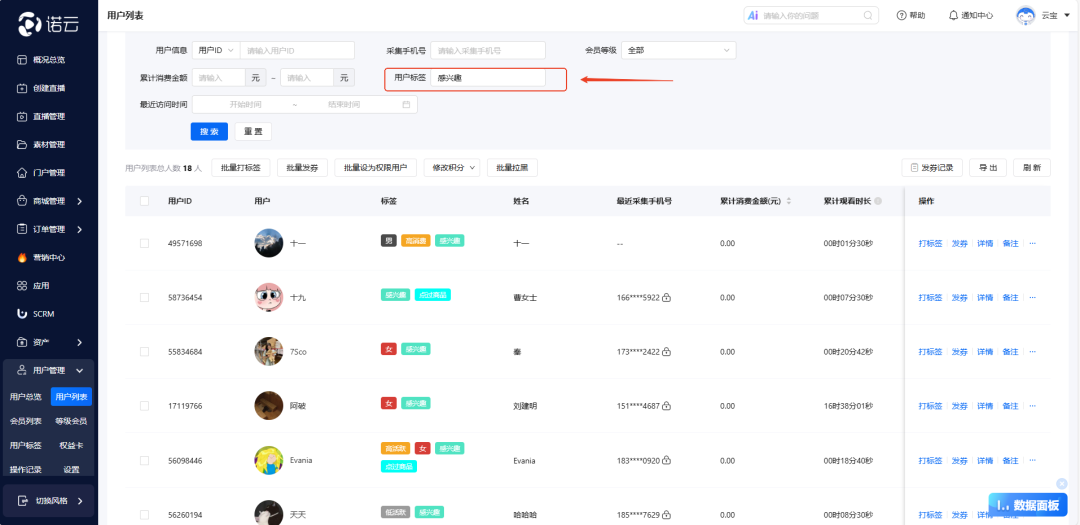
Task: Check the row for user 49571698
Action: click(x=144, y=243)
